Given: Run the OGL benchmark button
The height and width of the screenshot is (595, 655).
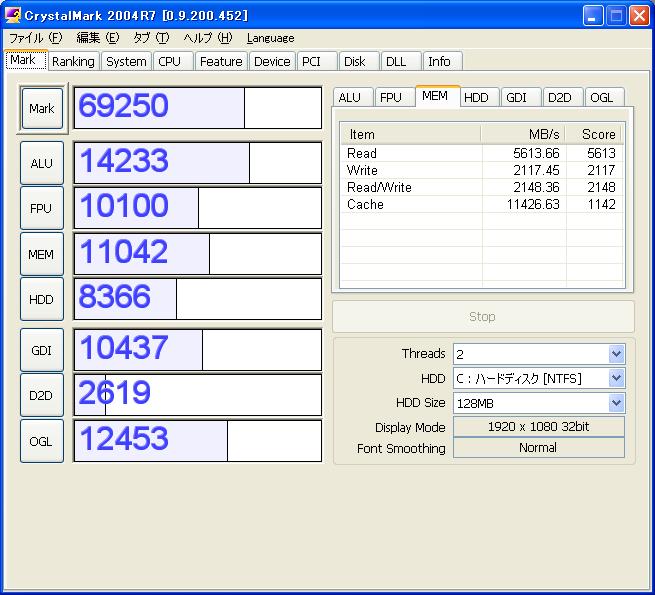Looking at the screenshot, I should point(42,441).
